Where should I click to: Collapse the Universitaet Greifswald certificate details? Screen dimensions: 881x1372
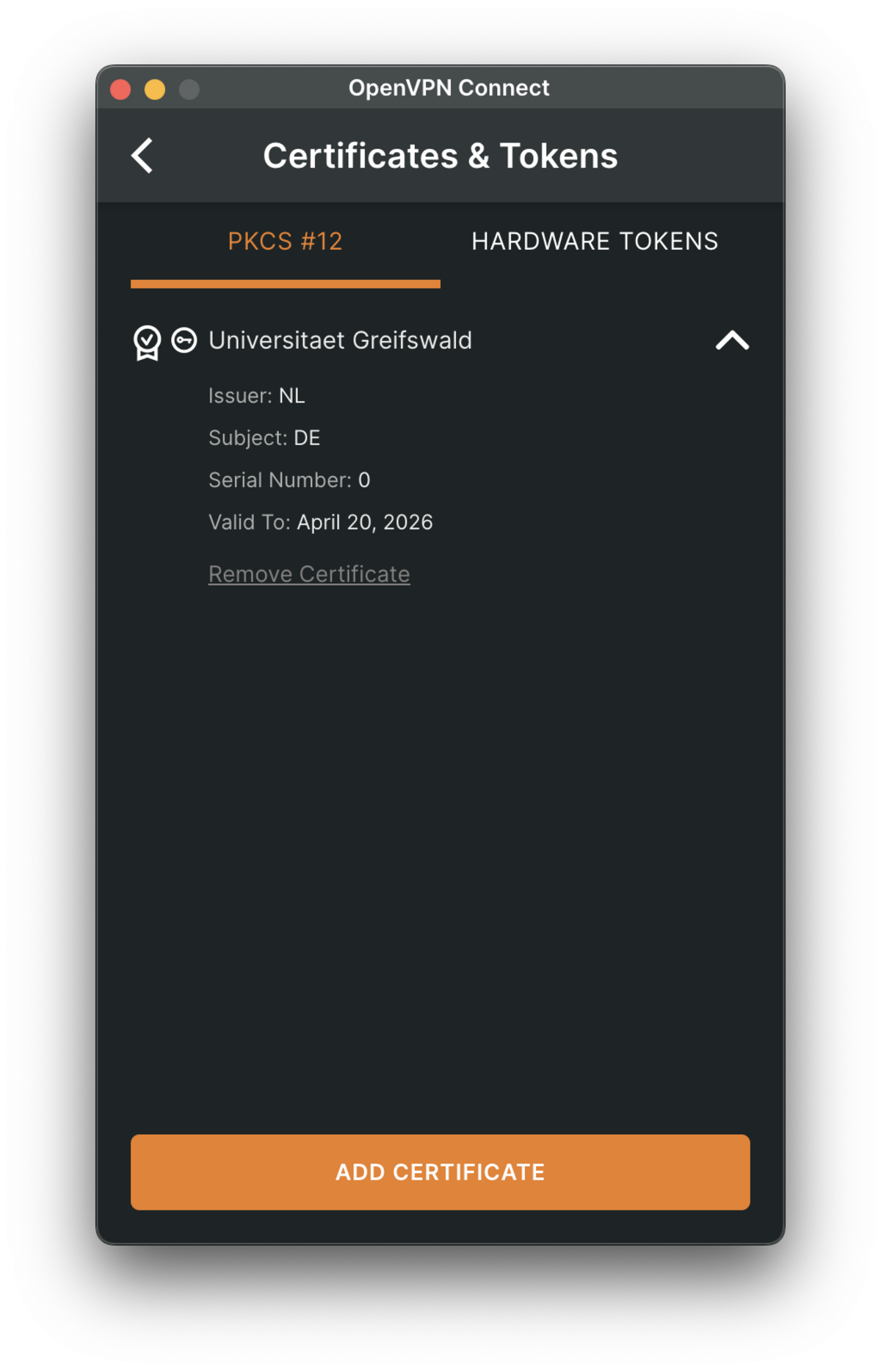point(732,341)
